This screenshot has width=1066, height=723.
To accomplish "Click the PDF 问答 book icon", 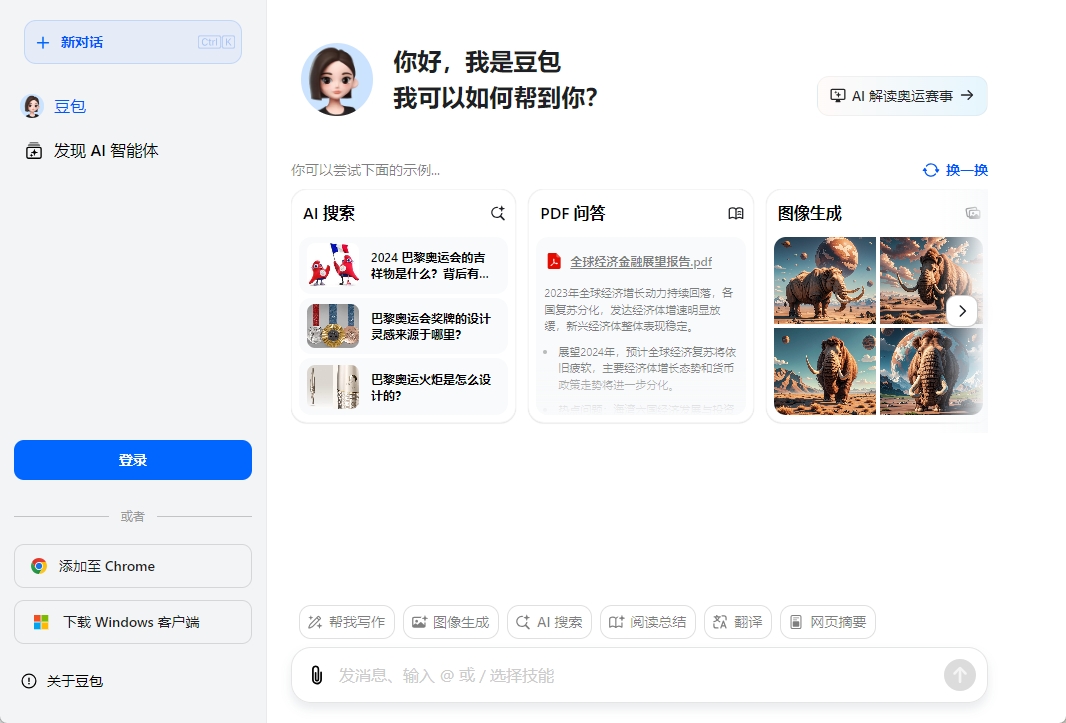I will 736,214.
